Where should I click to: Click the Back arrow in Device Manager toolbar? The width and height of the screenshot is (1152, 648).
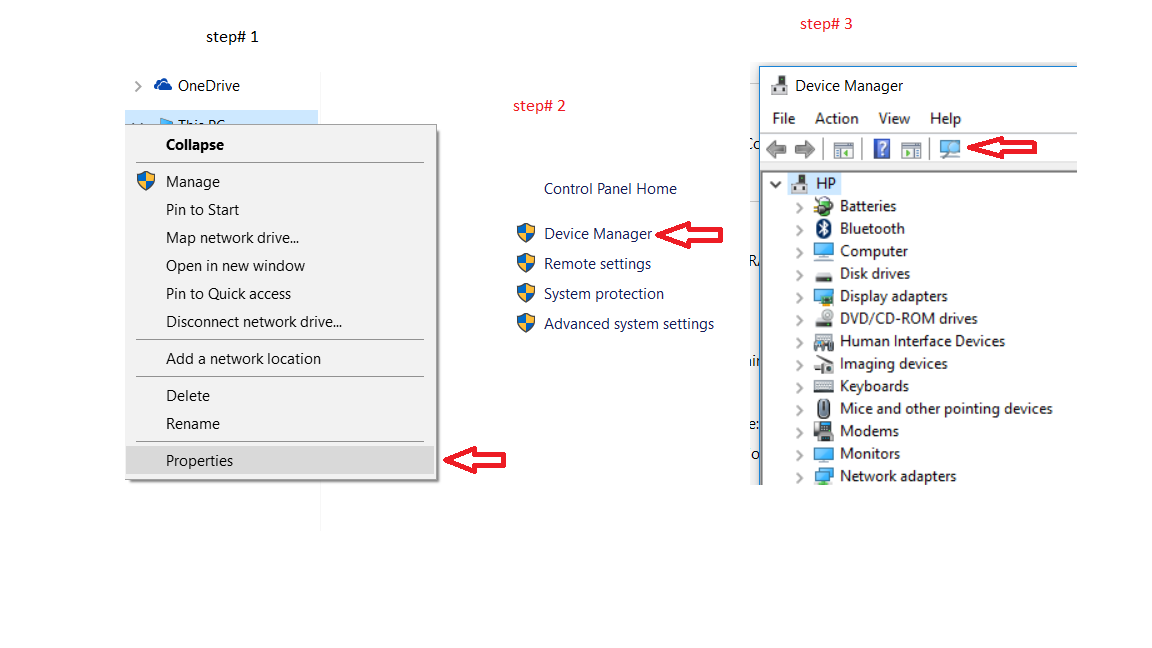click(x=777, y=150)
